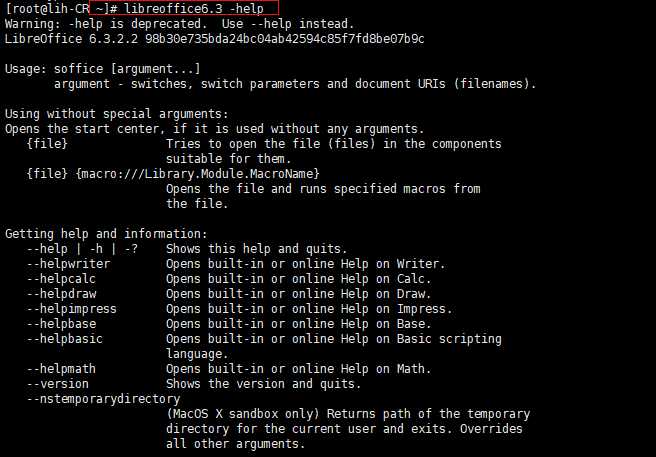Select the '--help | -h | -?' option
Viewport: 656px width, 457px height.
82,249
